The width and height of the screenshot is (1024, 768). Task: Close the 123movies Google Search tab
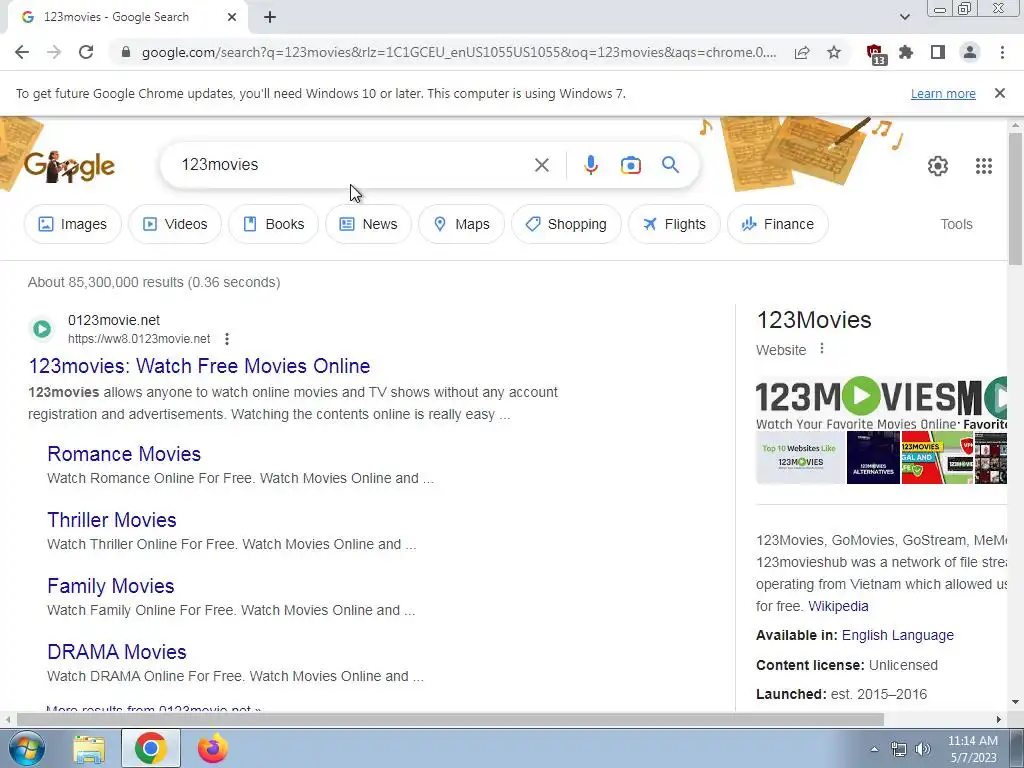[x=232, y=17]
